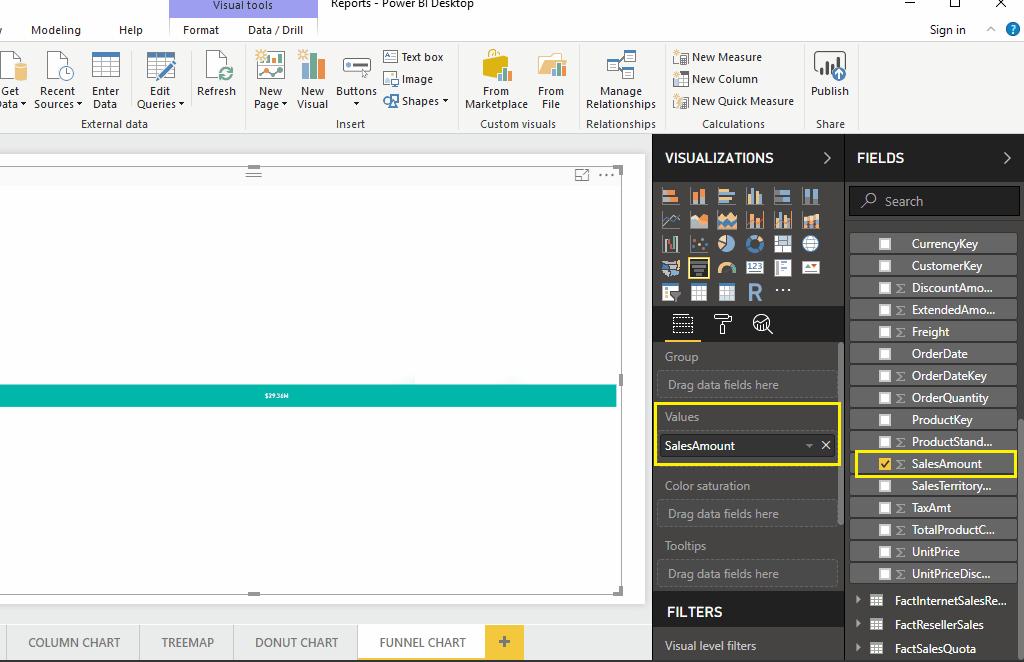This screenshot has height=662, width=1024.
Task: Insert a Text box from ribbon
Action: 413,57
